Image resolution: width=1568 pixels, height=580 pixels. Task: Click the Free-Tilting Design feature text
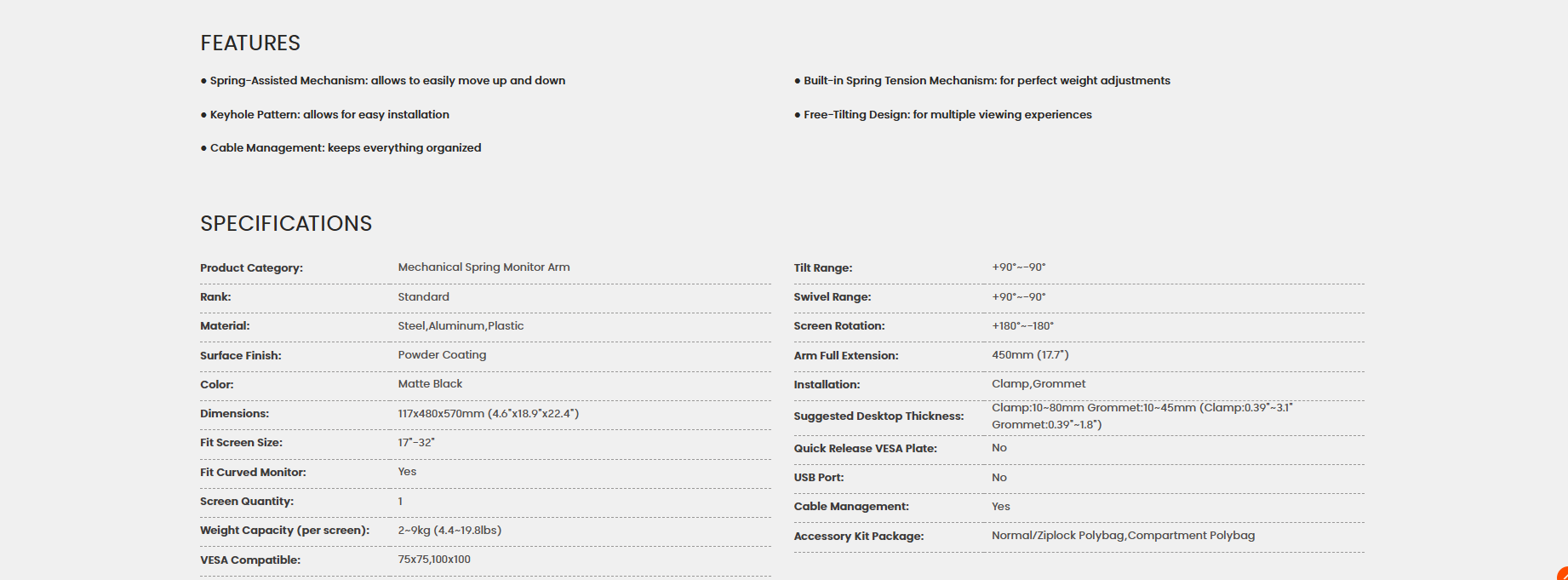pos(943,114)
